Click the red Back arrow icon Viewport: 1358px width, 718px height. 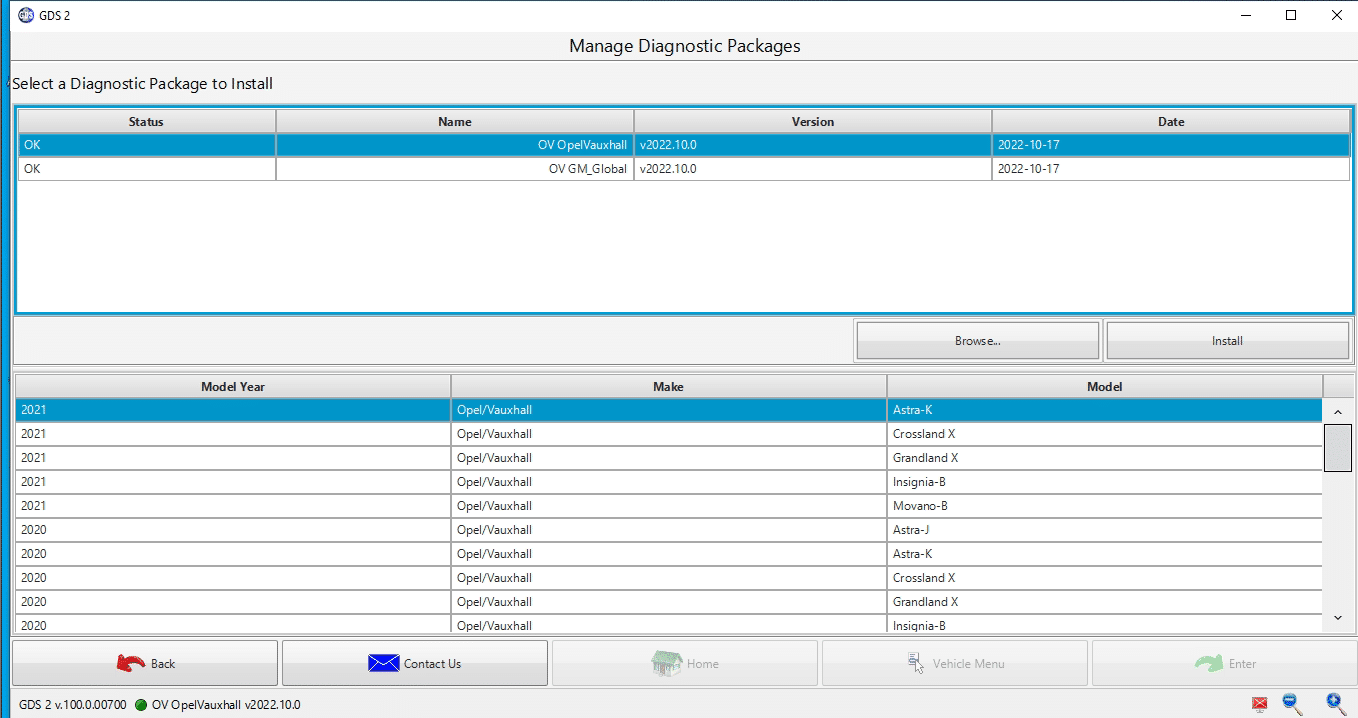pyautogui.click(x=130, y=663)
